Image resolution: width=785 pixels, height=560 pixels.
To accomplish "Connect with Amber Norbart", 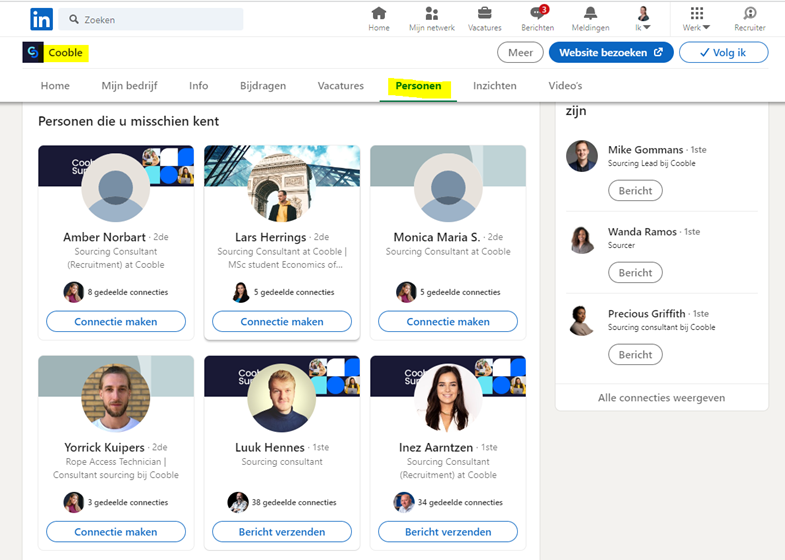I will click(116, 322).
